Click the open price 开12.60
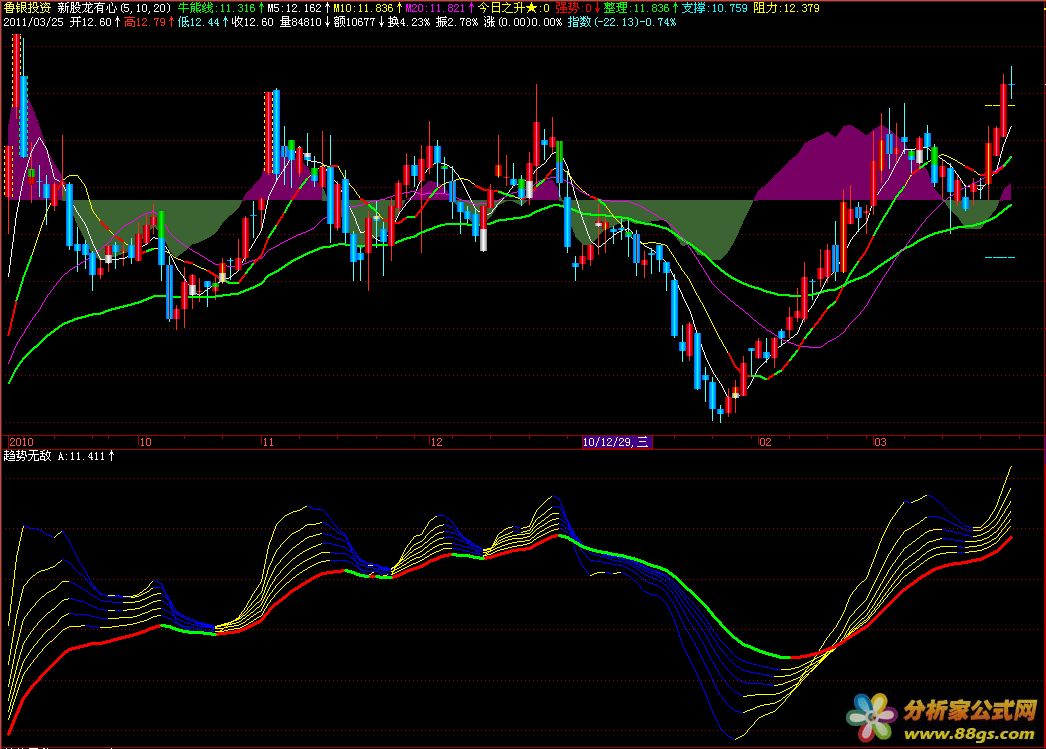The image size is (1046, 749). click(91, 22)
